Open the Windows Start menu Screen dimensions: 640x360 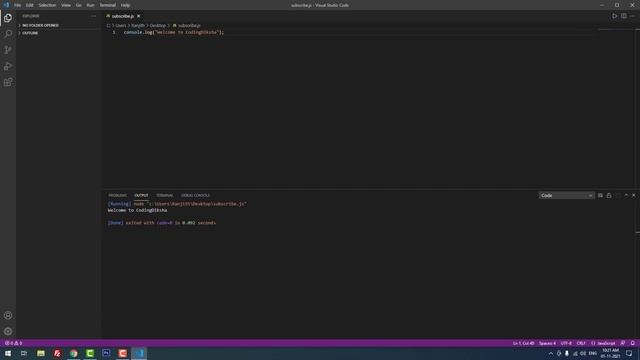pyautogui.click(x=8, y=353)
